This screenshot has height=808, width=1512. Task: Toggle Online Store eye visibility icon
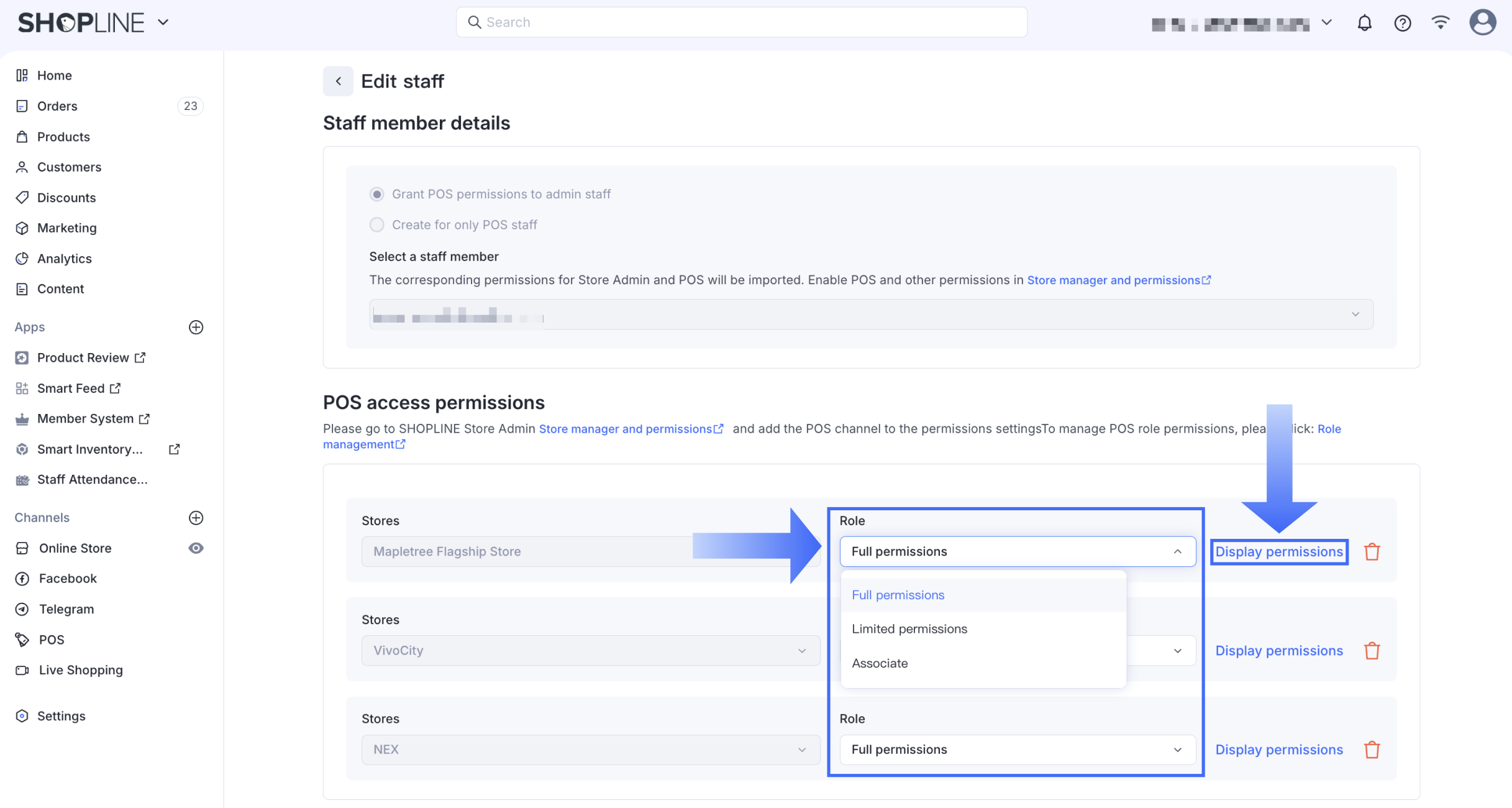tap(196, 548)
